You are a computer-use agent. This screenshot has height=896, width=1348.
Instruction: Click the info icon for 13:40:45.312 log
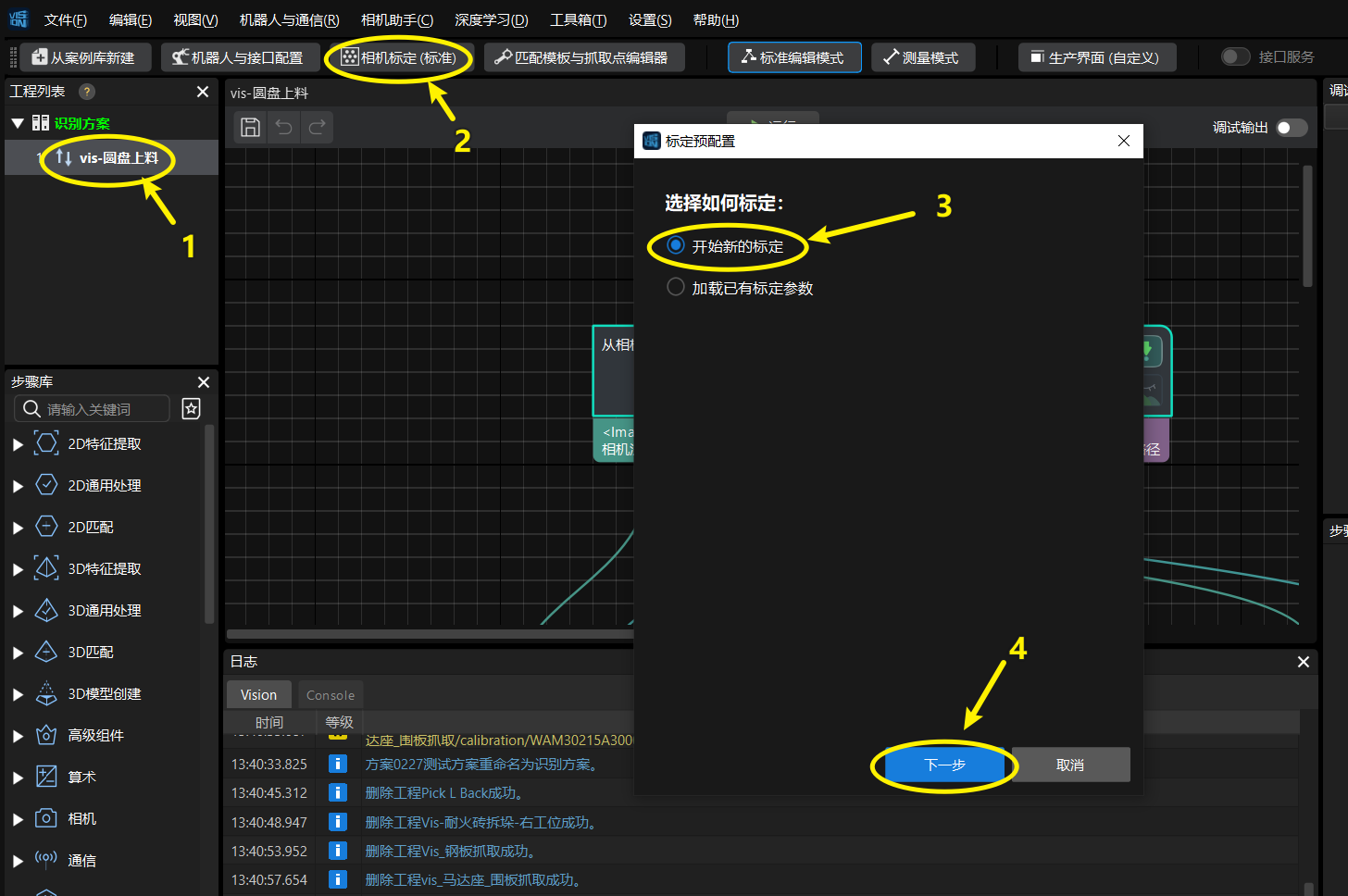point(338,792)
